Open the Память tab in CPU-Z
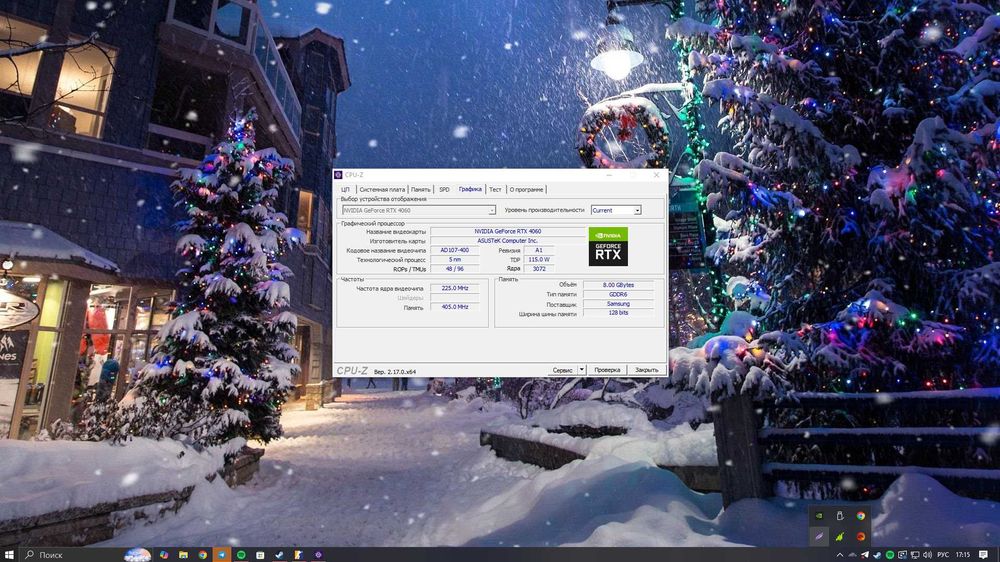 pos(420,189)
